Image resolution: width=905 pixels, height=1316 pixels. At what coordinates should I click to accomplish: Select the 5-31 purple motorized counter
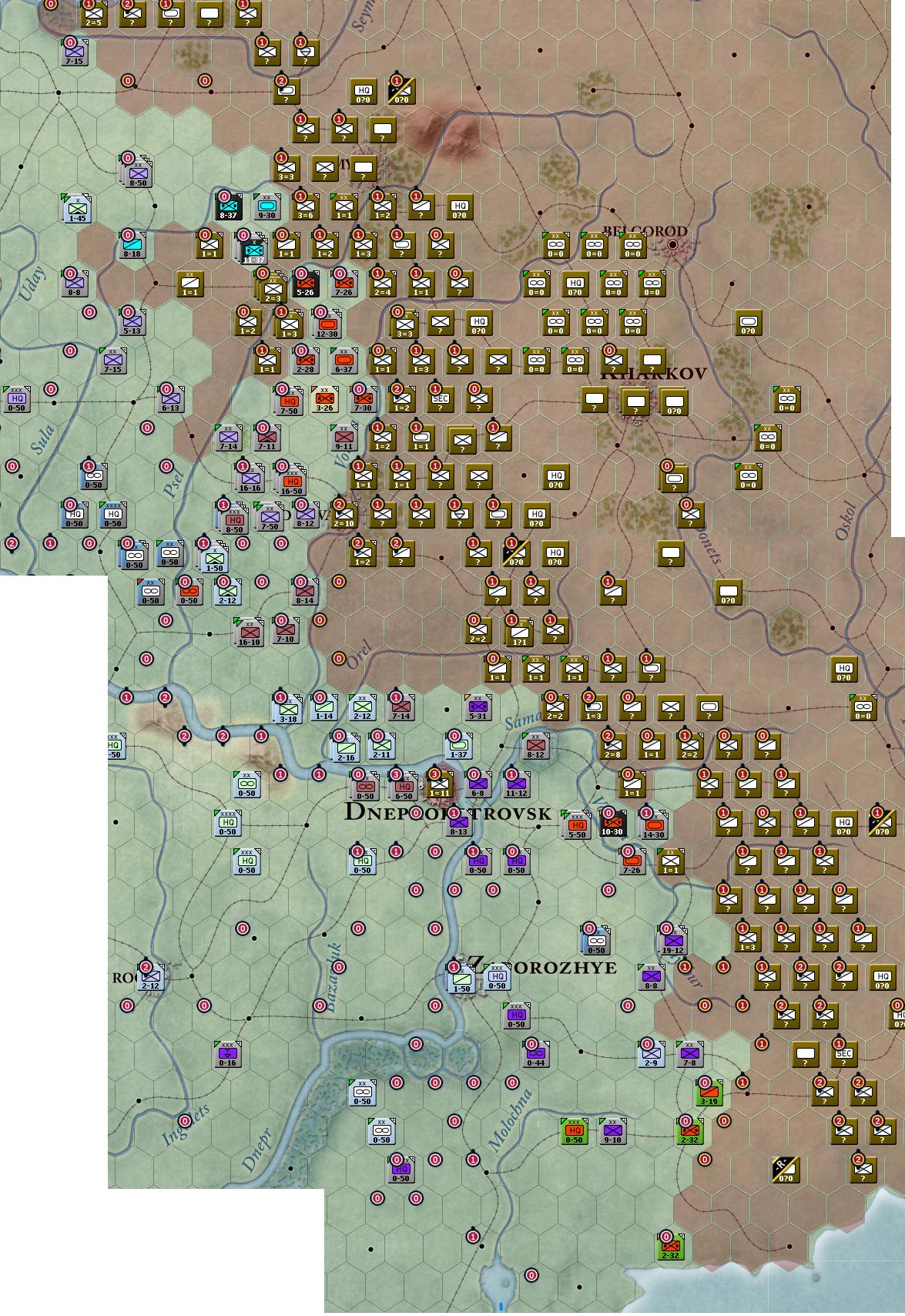[478, 707]
